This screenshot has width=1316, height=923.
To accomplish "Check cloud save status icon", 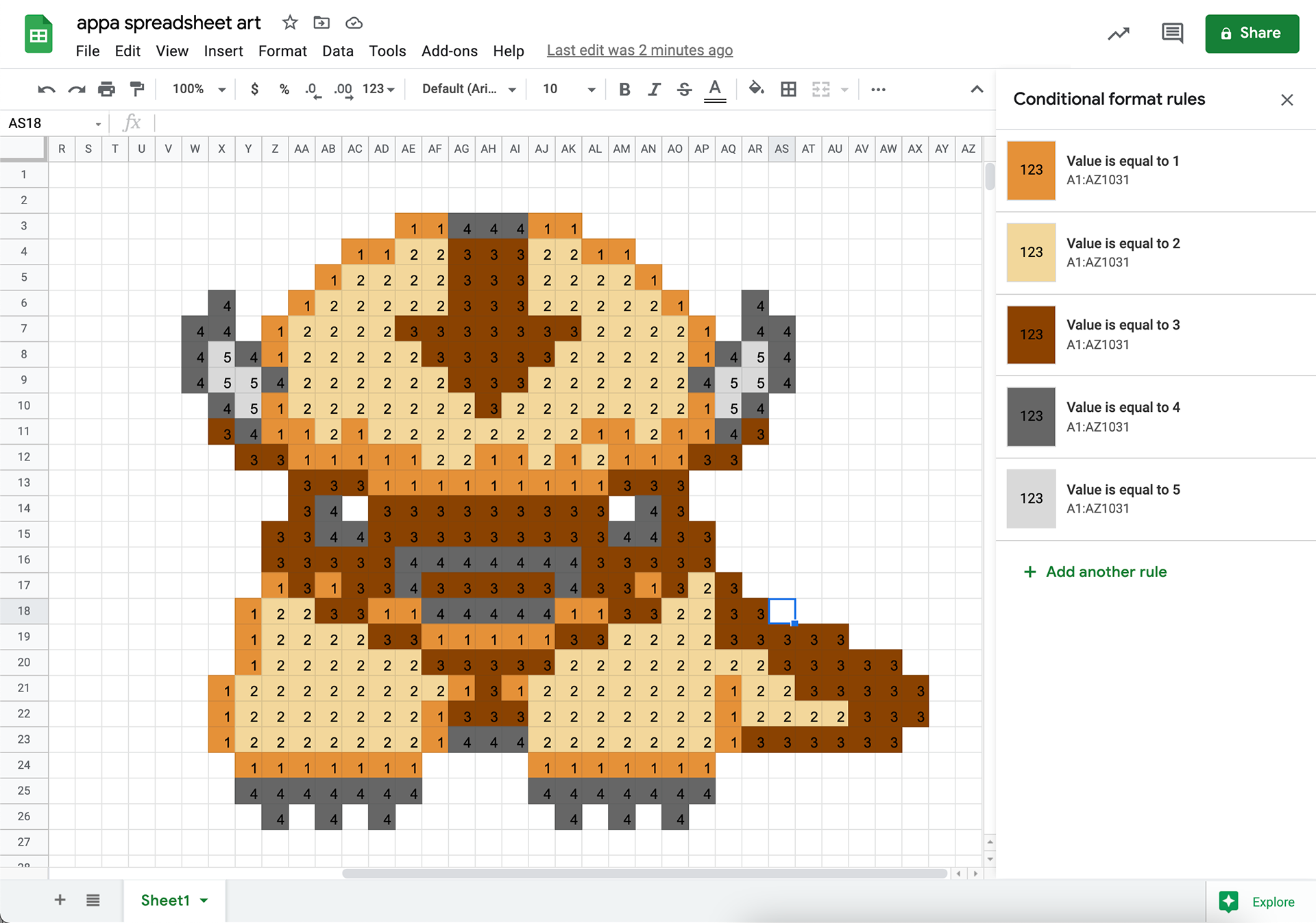I will click(354, 23).
